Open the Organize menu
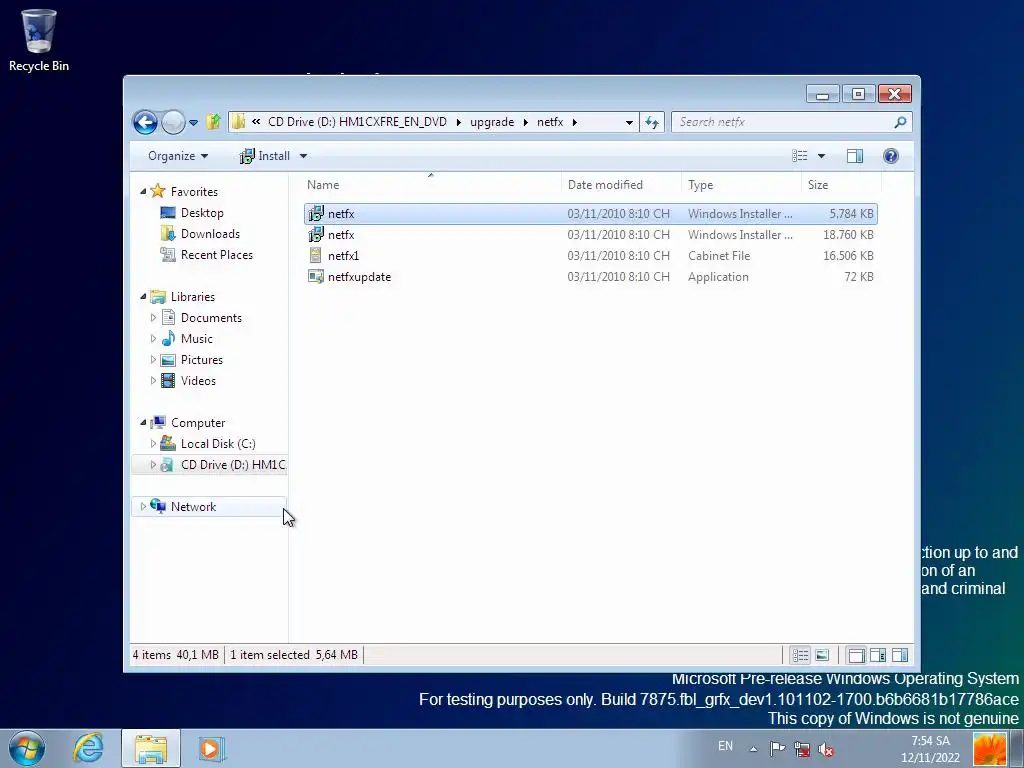This screenshot has width=1024, height=768. pyautogui.click(x=178, y=156)
